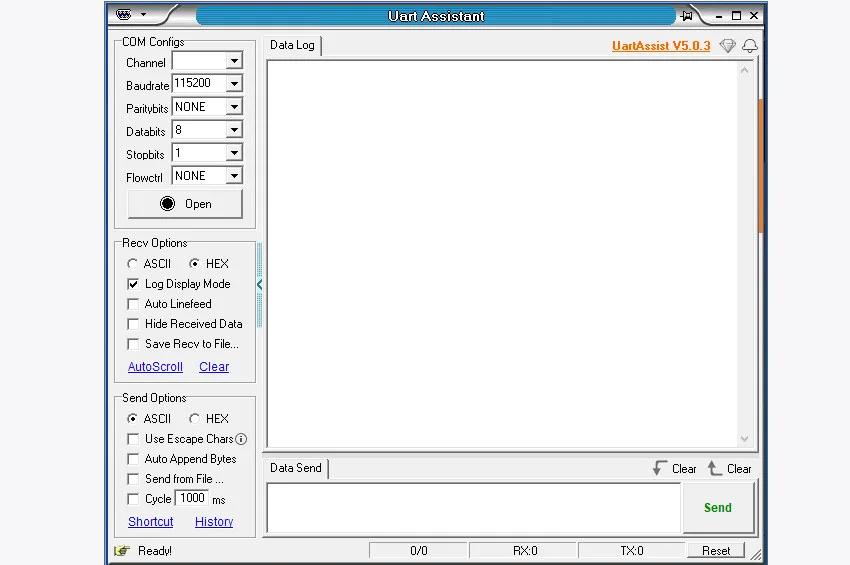Click the pointing hand icon in status bar
The image size is (850, 565).
122,550
